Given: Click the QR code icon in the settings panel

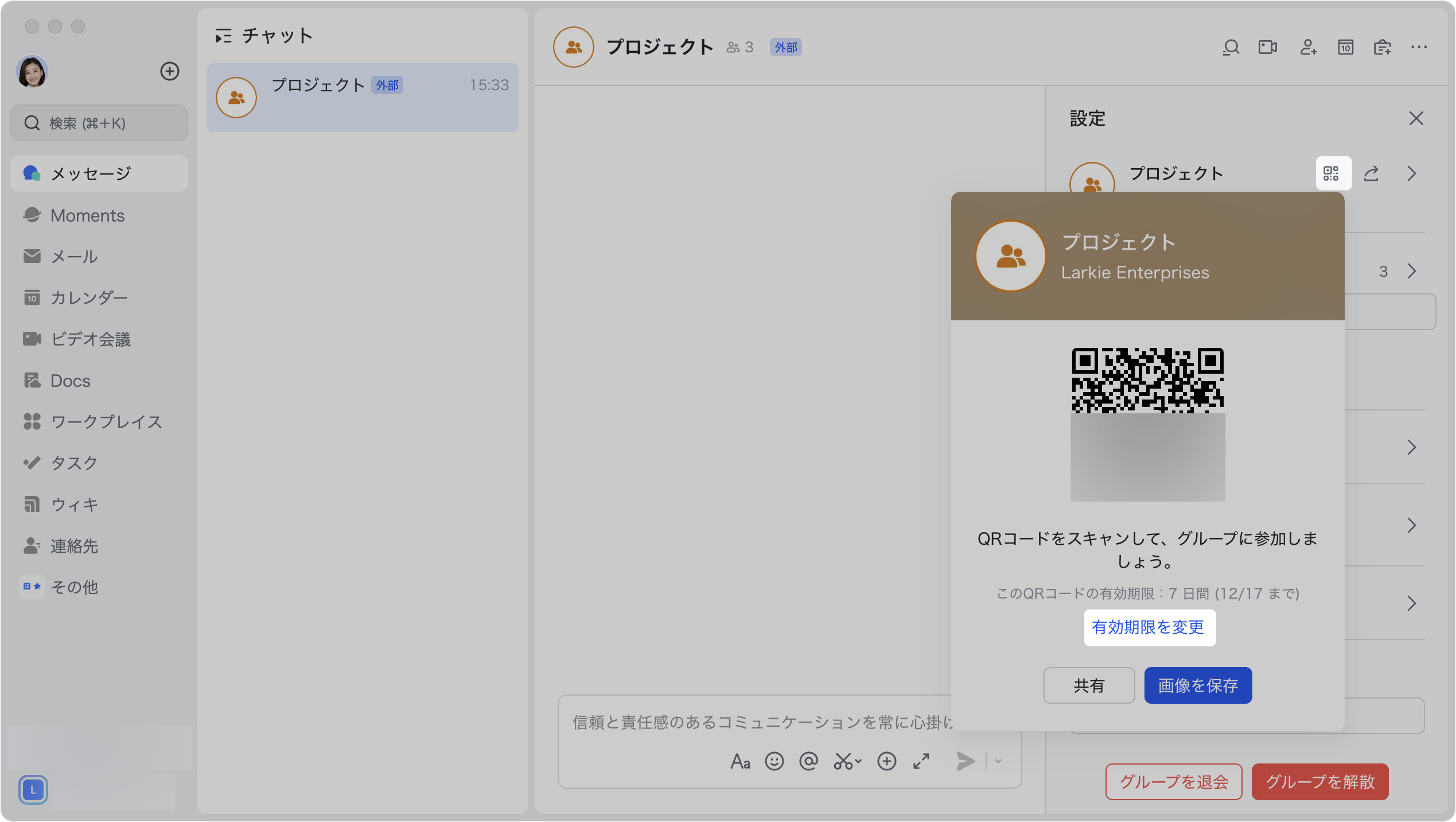Looking at the screenshot, I should (x=1333, y=173).
